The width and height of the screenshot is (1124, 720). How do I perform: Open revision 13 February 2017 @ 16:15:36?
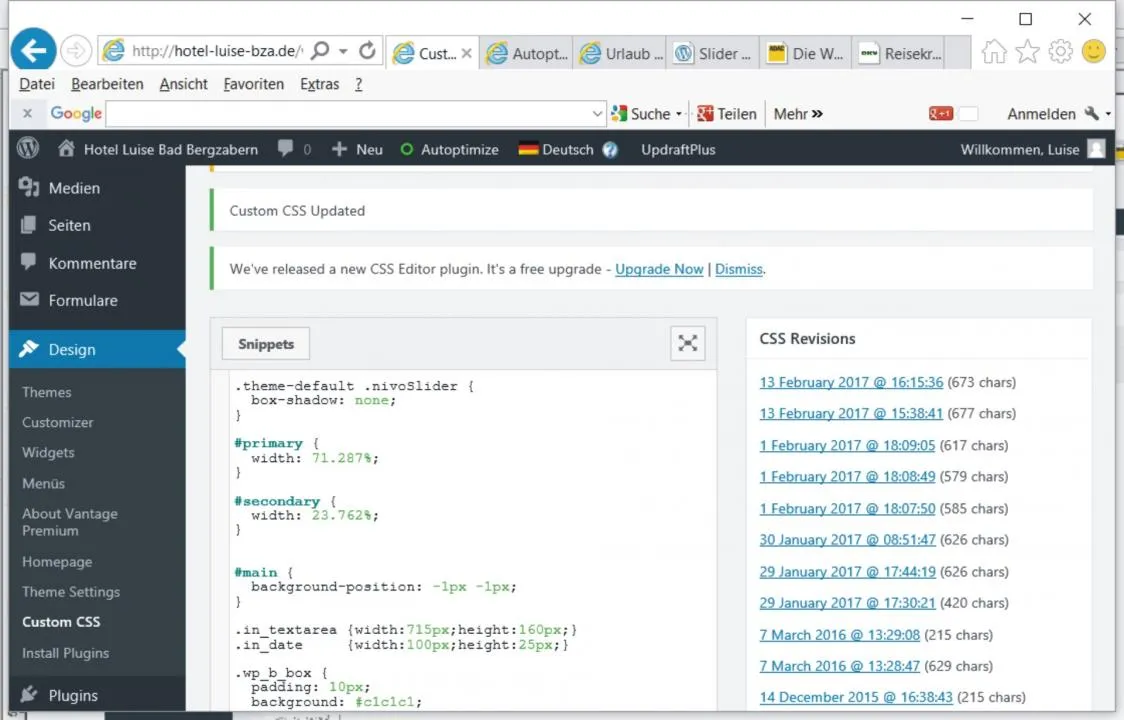click(x=851, y=382)
